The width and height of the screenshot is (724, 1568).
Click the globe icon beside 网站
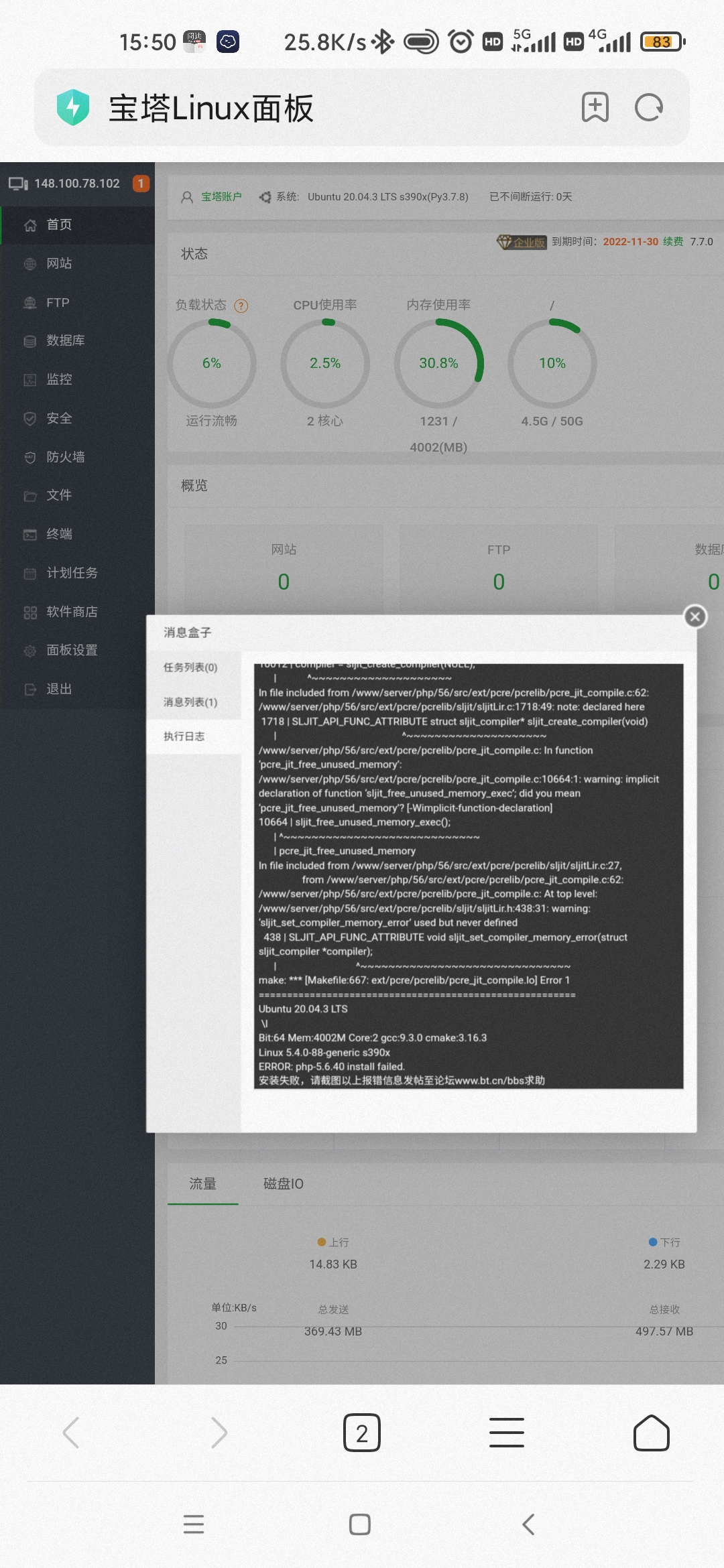point(30,264)
